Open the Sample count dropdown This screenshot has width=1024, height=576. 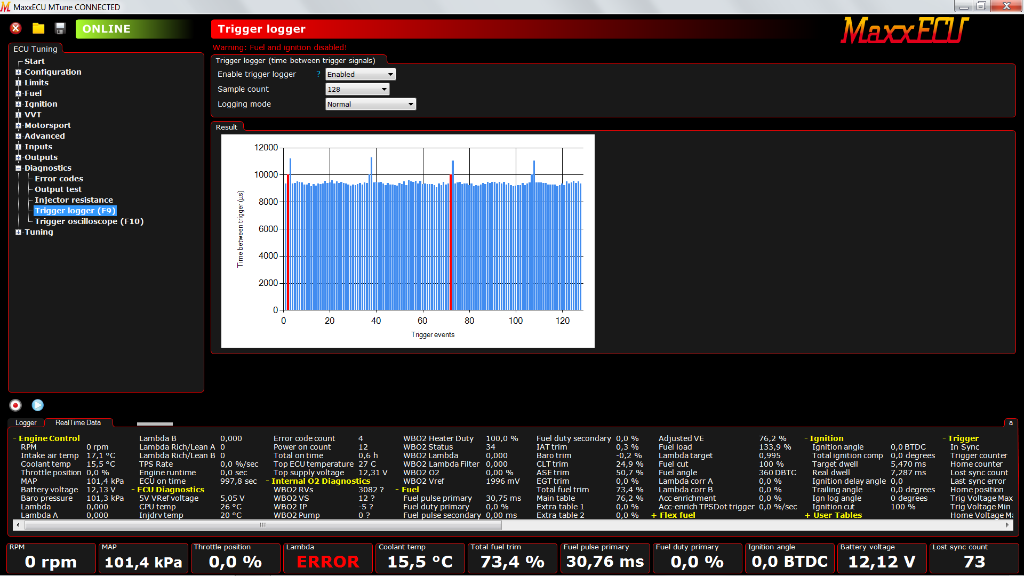(357, 89)
